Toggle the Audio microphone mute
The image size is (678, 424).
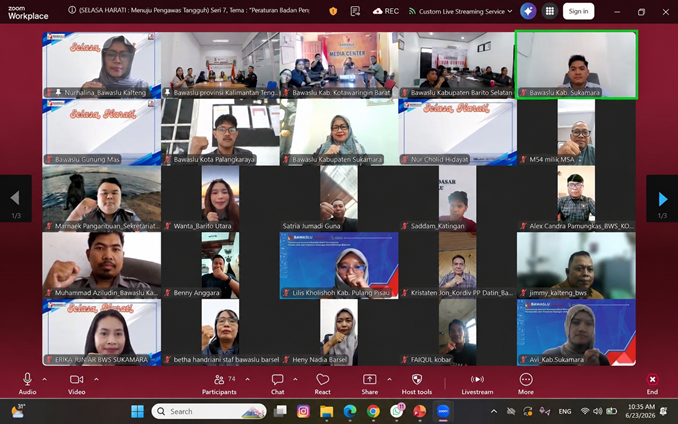tap(27, 379)
